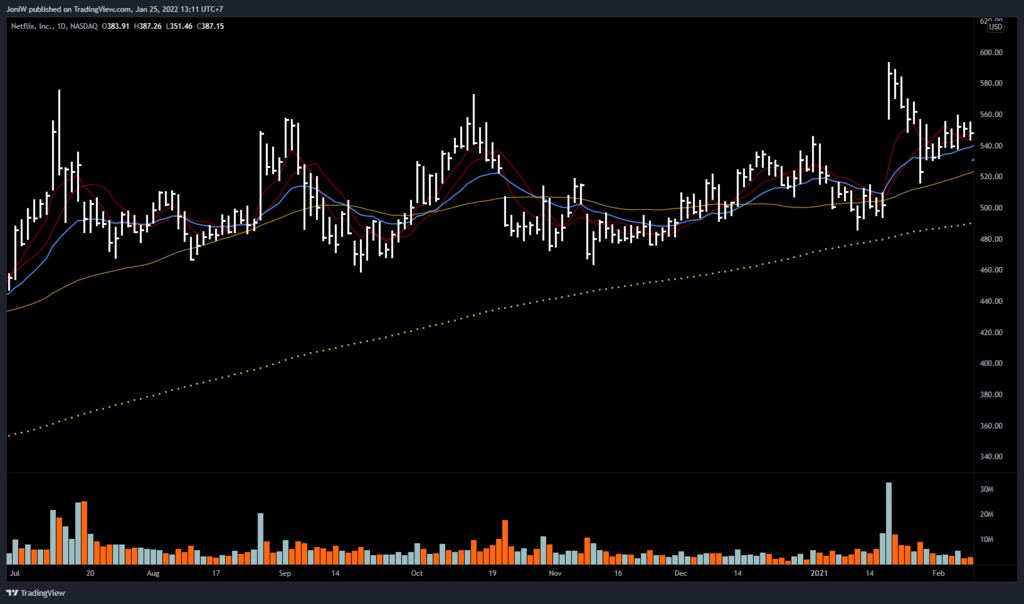Click the 2021 date axis label
The image size is (1024, 604).
820,575
